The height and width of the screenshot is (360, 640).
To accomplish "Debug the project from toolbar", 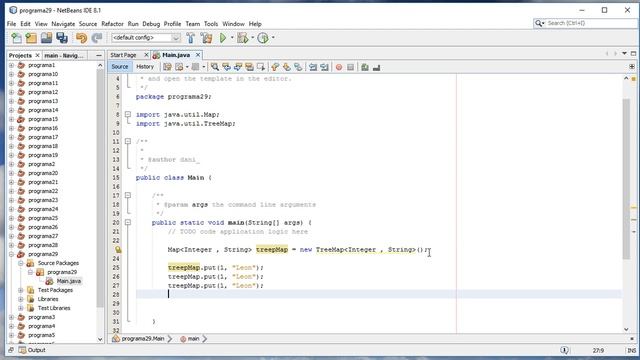I will tap(243, 38).
